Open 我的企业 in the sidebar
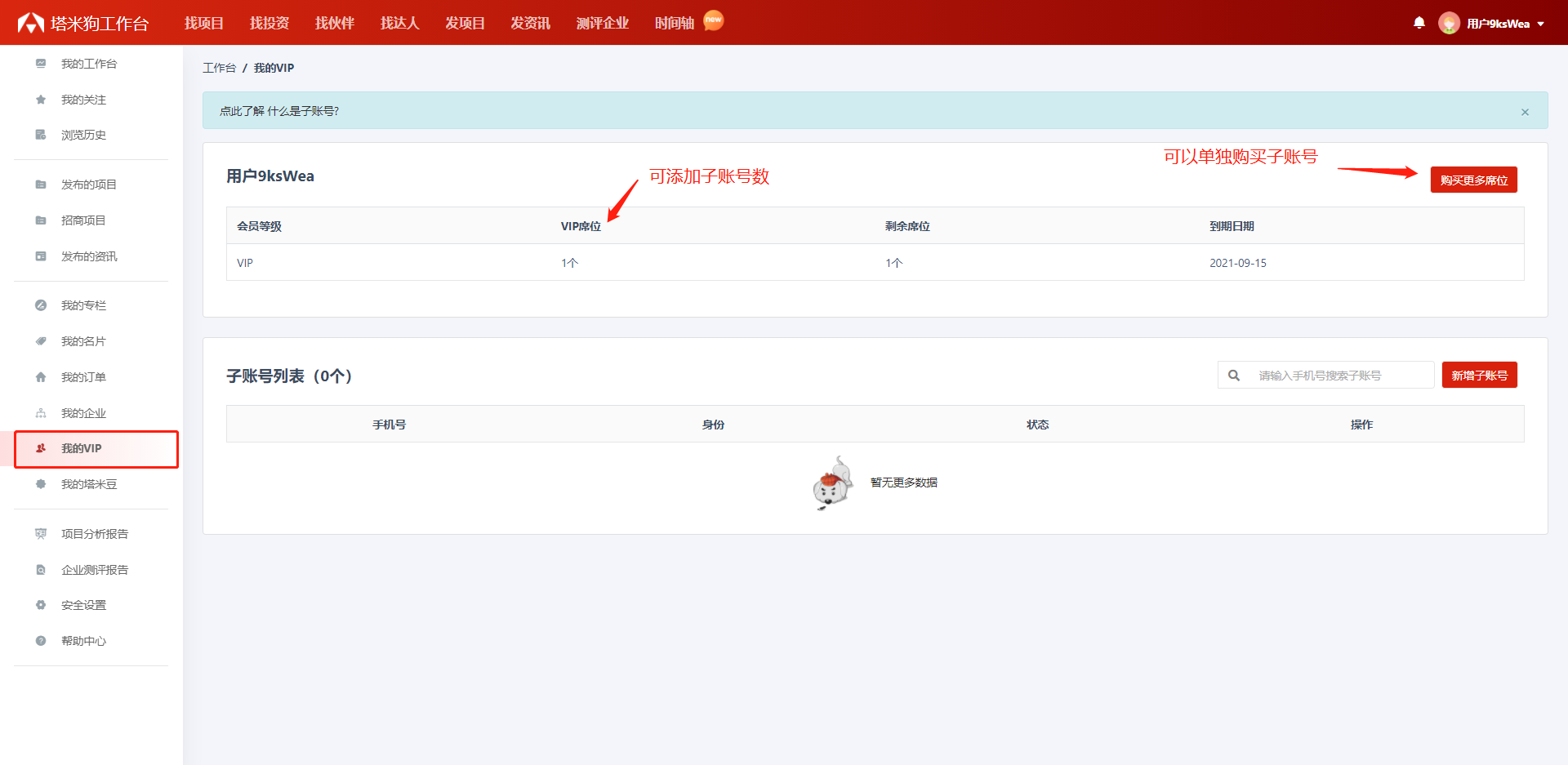This screenshot has height=765, width=1568. click(x=83, y=413)
